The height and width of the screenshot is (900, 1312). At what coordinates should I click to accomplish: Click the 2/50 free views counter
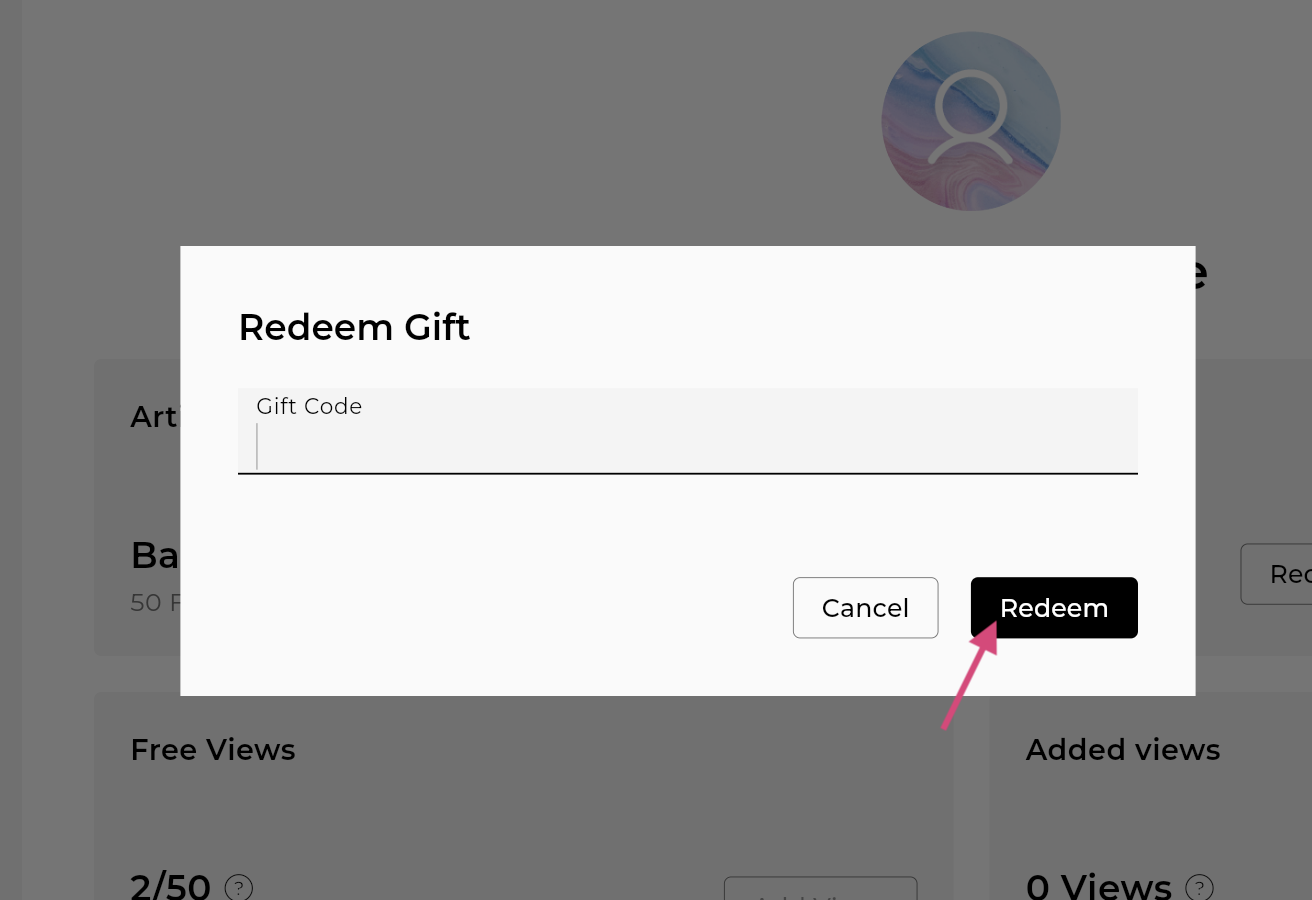170,887
